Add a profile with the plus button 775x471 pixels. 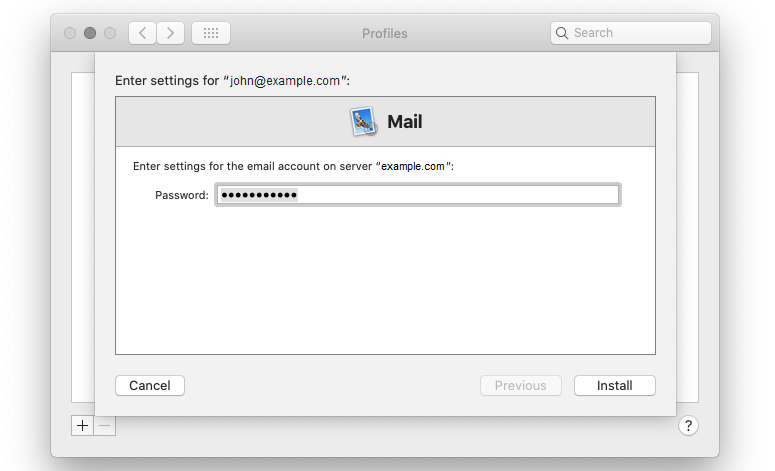pos(82,425)
